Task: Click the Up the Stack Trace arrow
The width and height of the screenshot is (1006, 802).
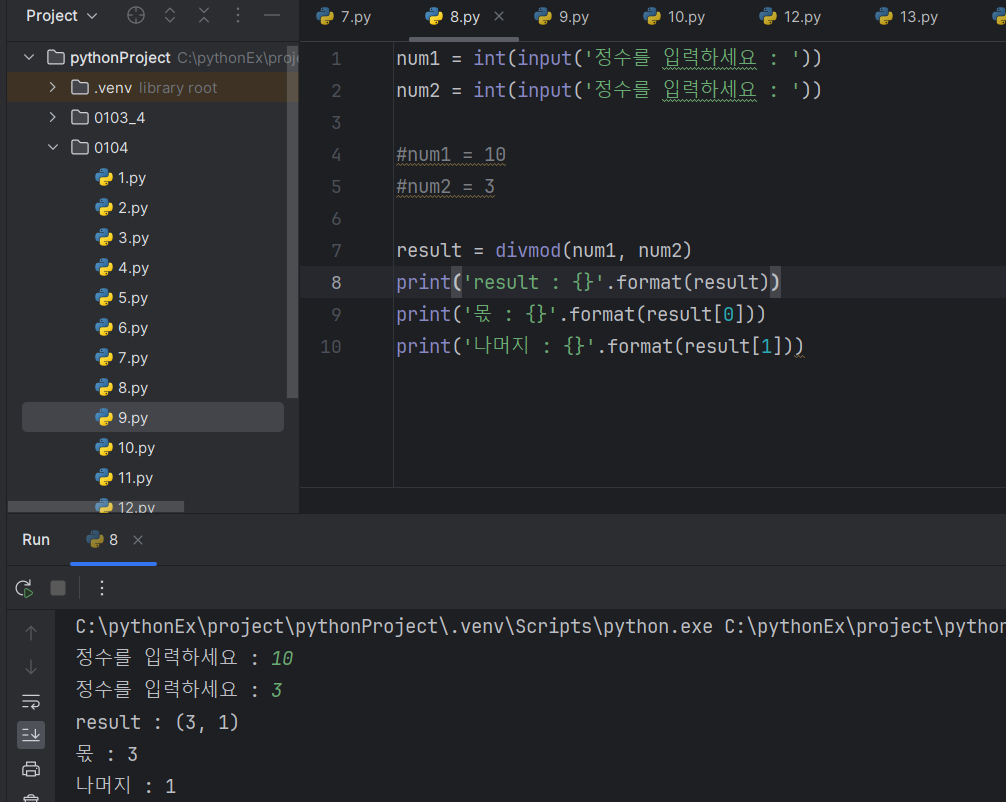Action: tap(31, 633)
